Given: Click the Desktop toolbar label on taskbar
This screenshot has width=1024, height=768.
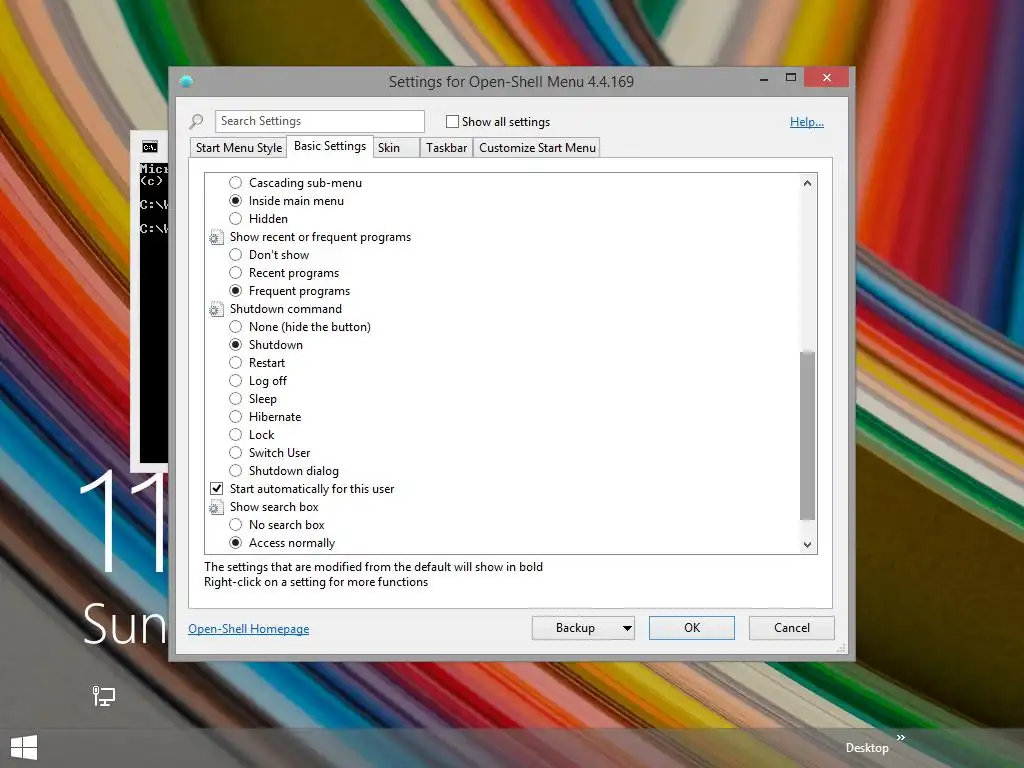Looking at the screenshot, I should (867, 748).
